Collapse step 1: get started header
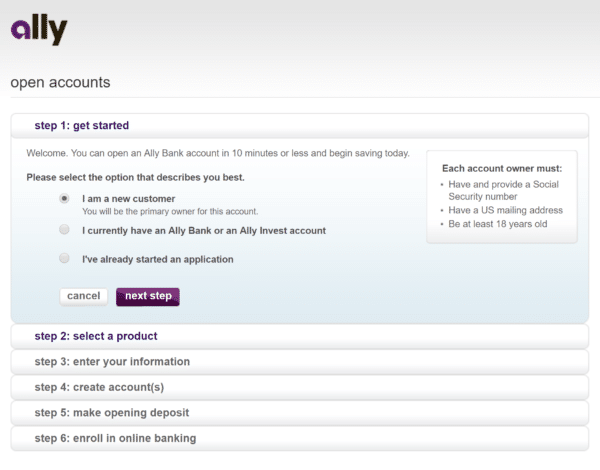 tap(300, 126)
